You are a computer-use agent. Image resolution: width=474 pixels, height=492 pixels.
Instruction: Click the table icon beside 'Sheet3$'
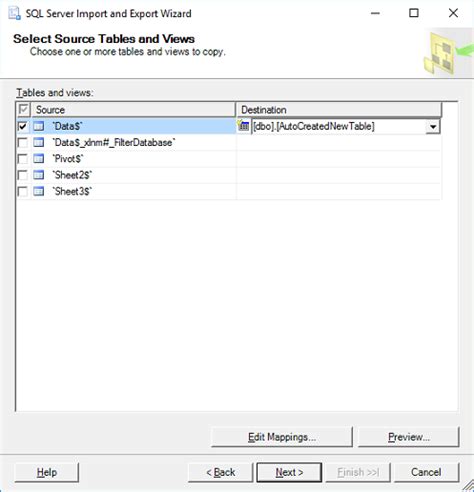point(39,192)
